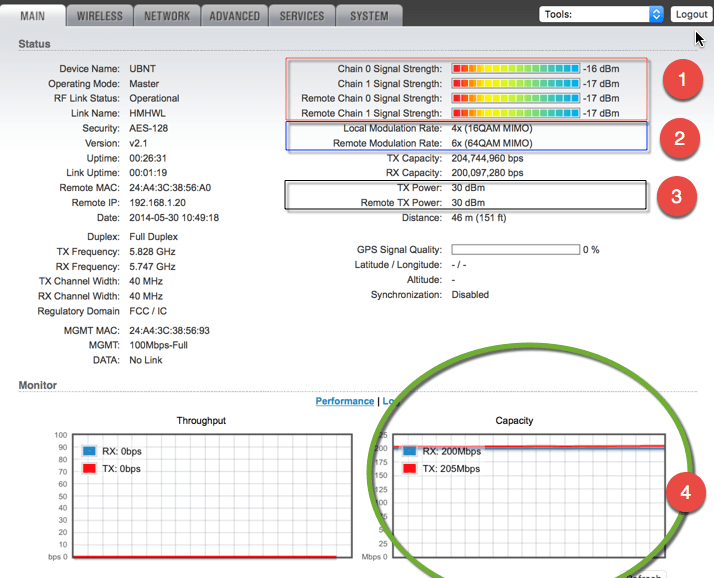Open the SYSTEM tab
The image size is (714, 578).
click(x=369, y=16)
